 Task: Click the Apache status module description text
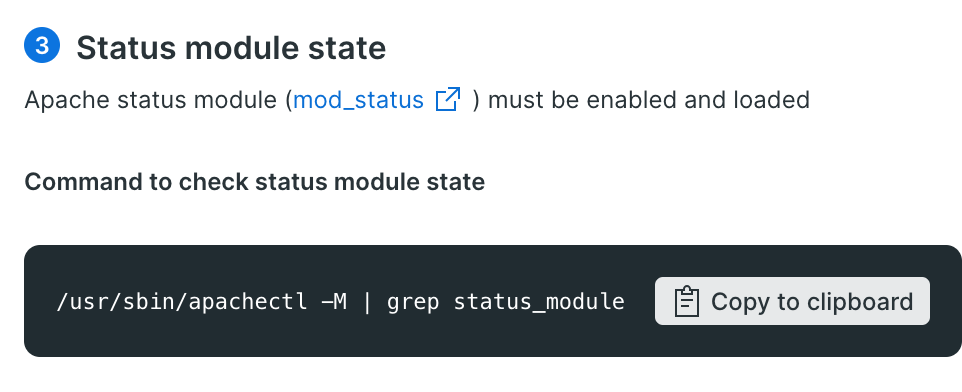[x=417, y=99]
